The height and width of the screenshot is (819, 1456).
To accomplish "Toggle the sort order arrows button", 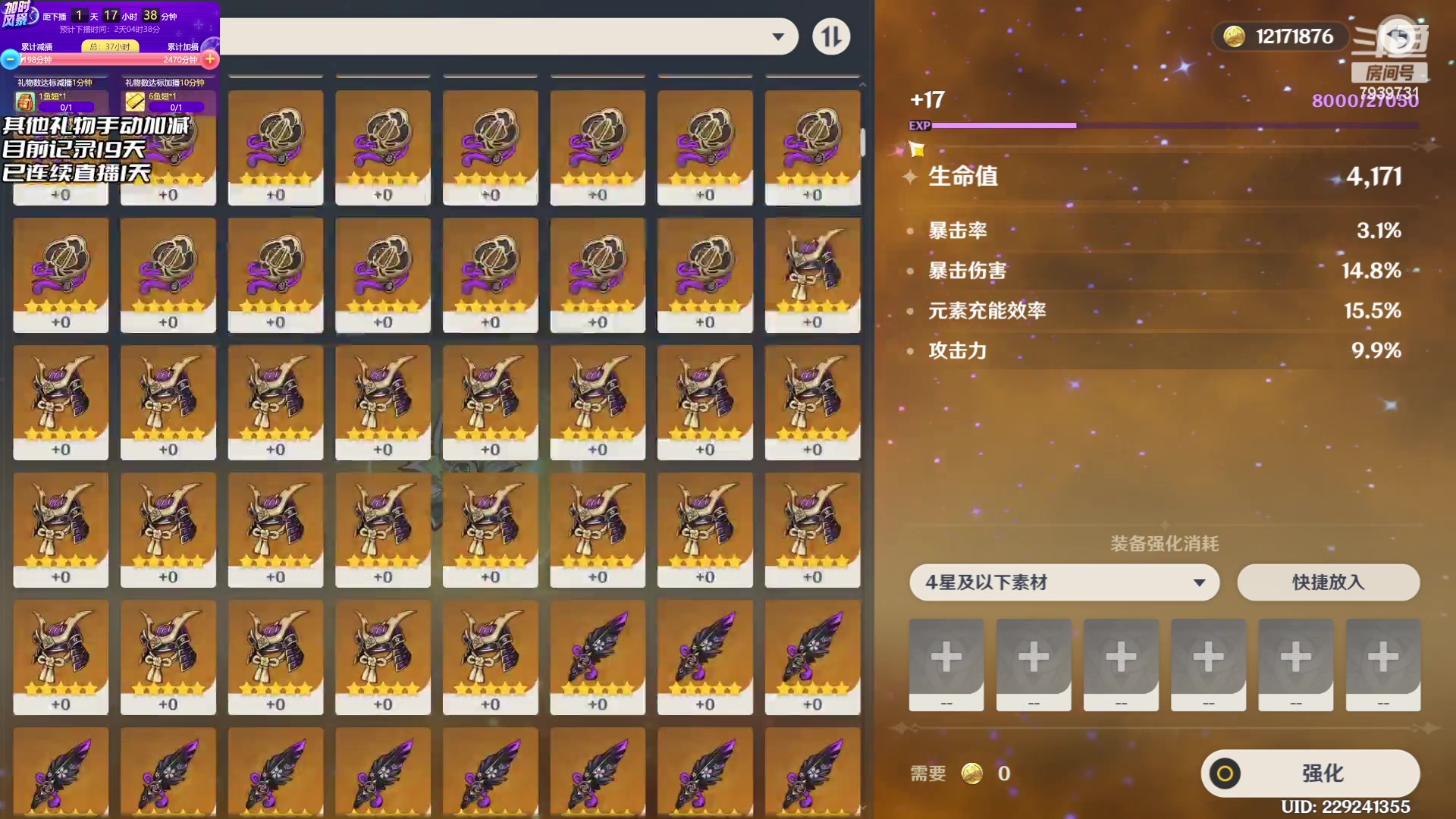I will tap(831, 36).
